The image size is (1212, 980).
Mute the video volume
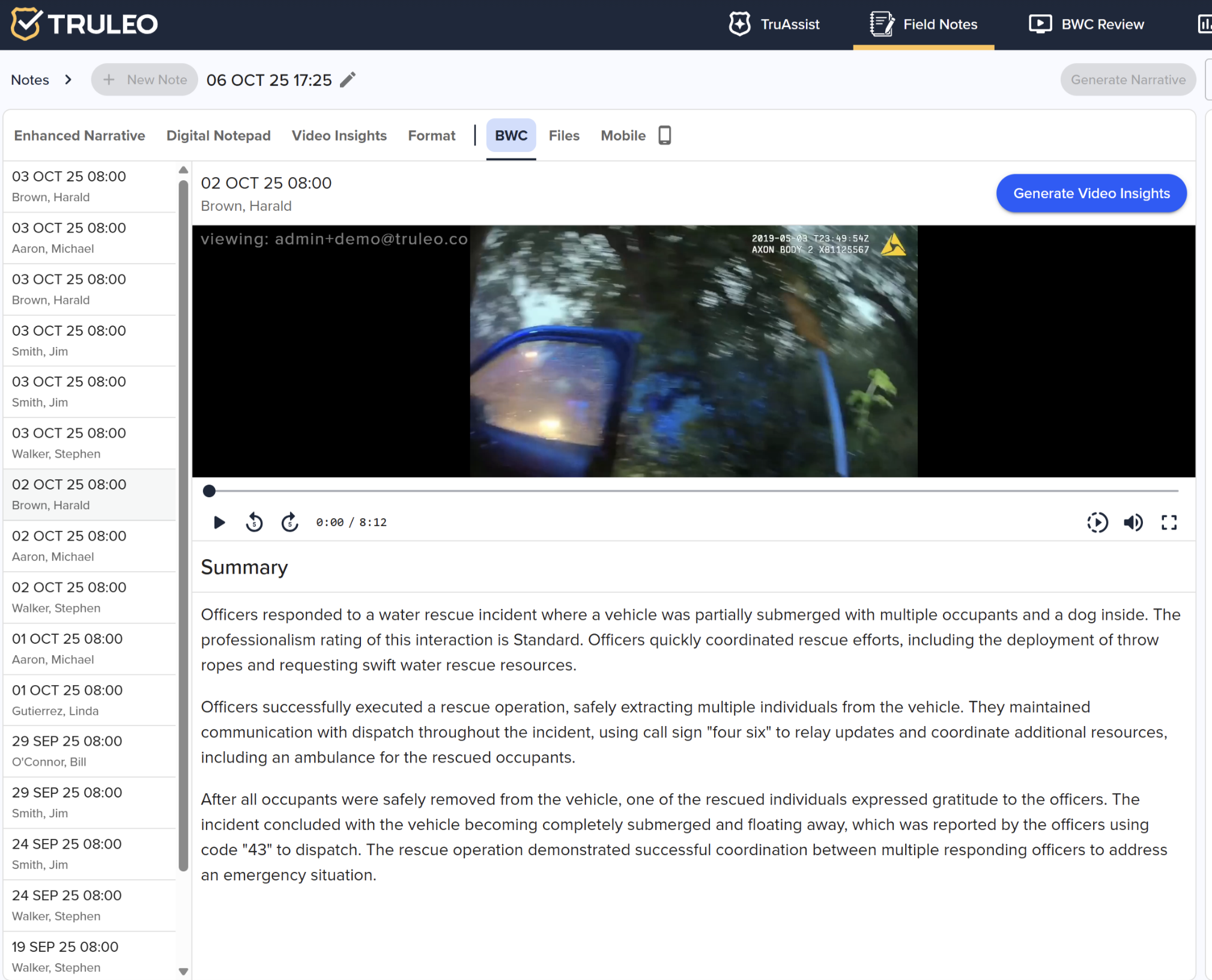(x=1133, y=522)
